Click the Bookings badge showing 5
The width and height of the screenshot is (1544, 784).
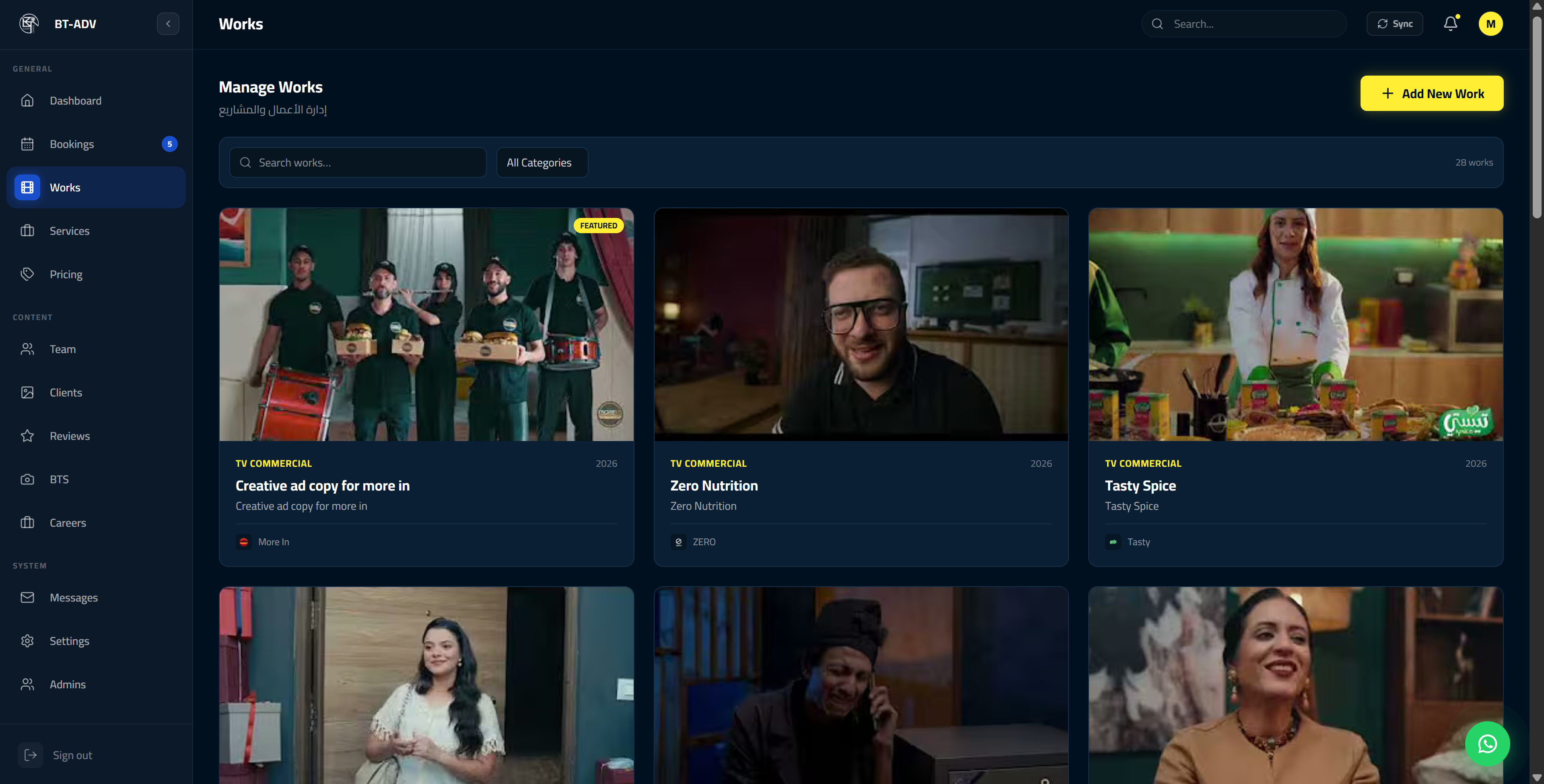(x=170, y=144)
